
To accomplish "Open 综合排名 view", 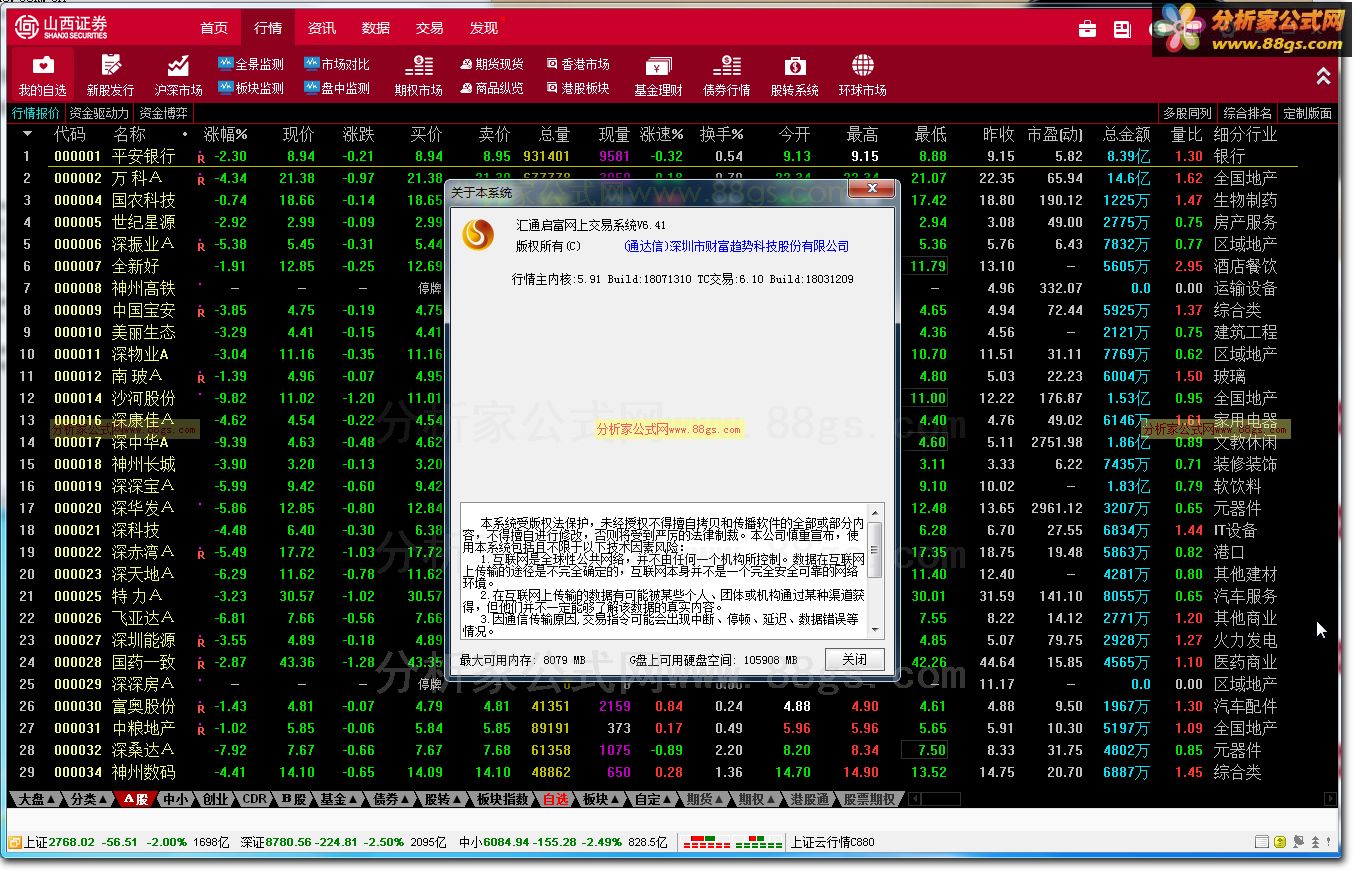I will point(1248,113).
